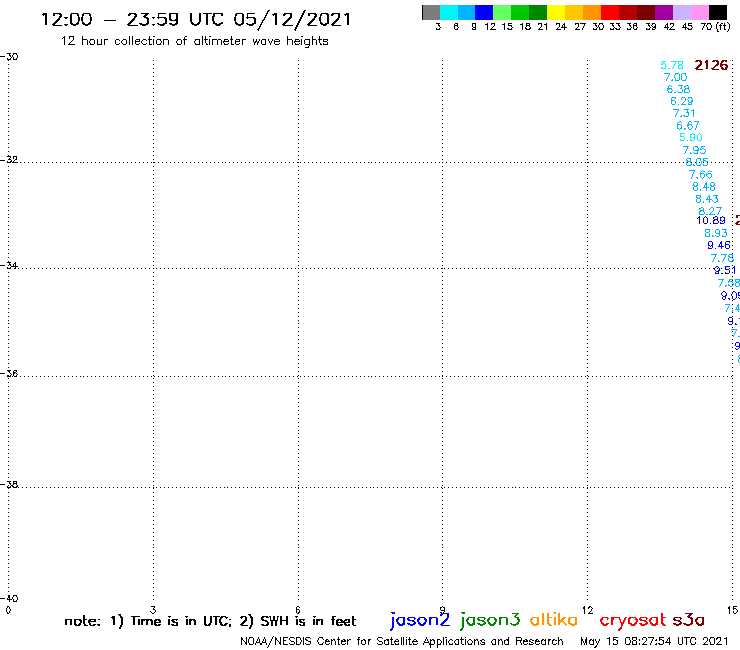Viewport: 740px width, 650px height.
Task: Click the dark red '2126' track time label
Action: point(711,65)
